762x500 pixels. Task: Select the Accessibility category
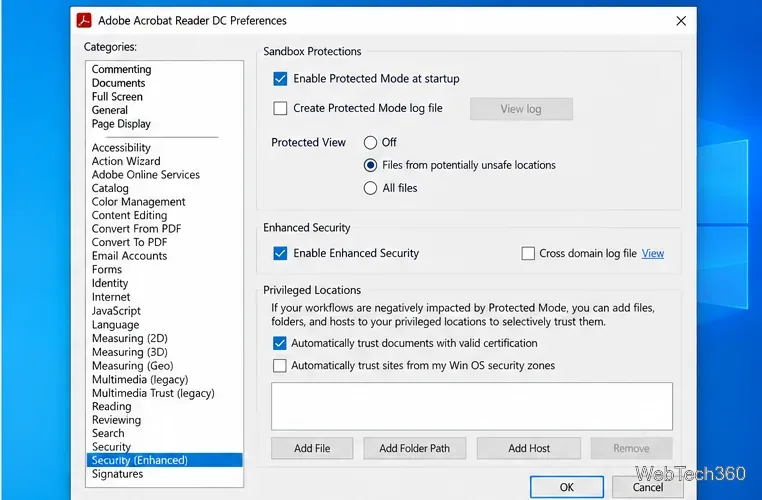(x=121, y=148)
